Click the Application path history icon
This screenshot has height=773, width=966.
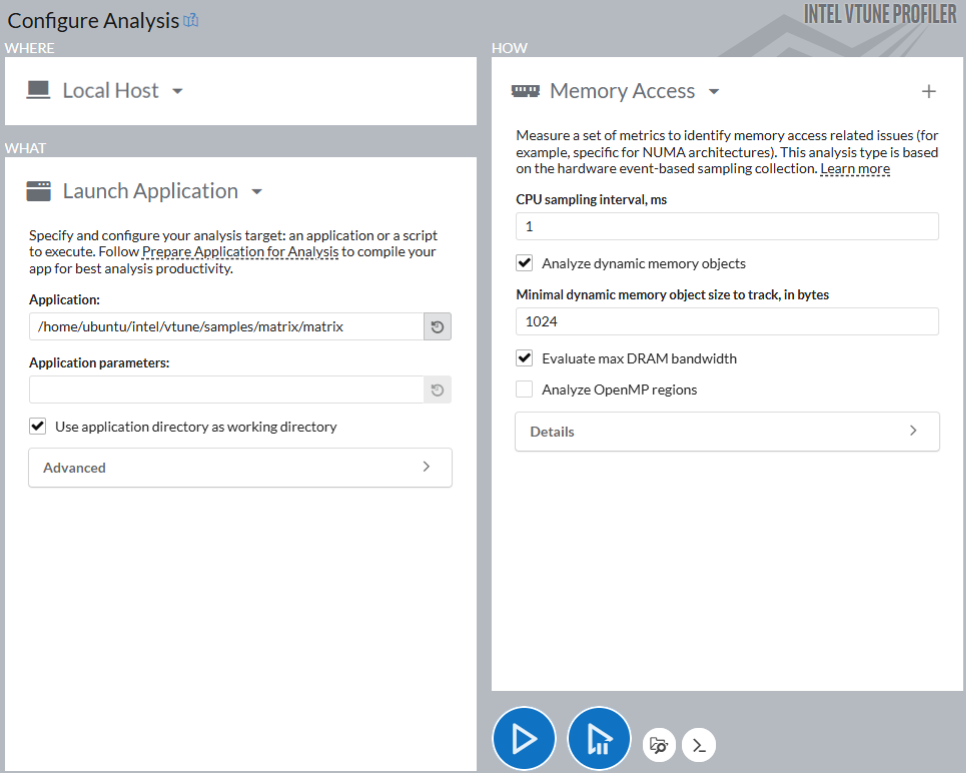pyautogui.click(x=437, y=327)
